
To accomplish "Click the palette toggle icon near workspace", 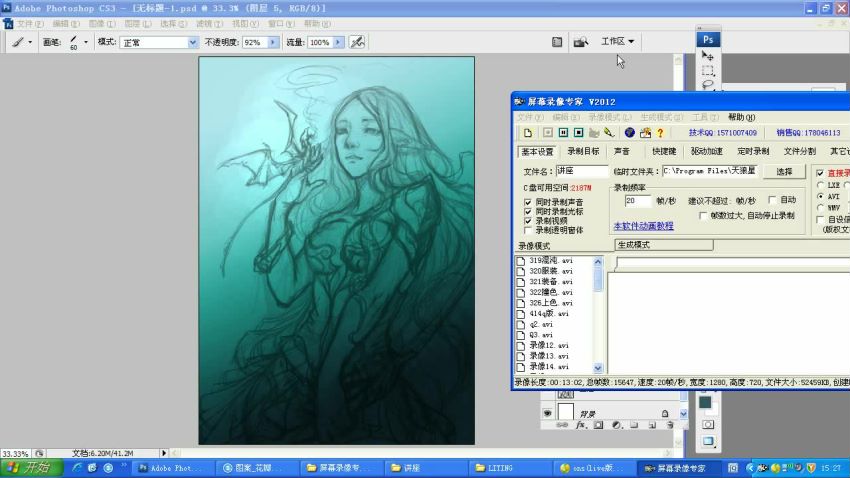I will click(x=557, y=42).
